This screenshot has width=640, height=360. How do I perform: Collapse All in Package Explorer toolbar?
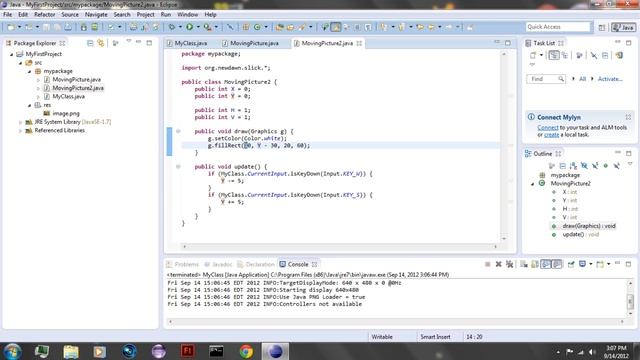(90, 43)
